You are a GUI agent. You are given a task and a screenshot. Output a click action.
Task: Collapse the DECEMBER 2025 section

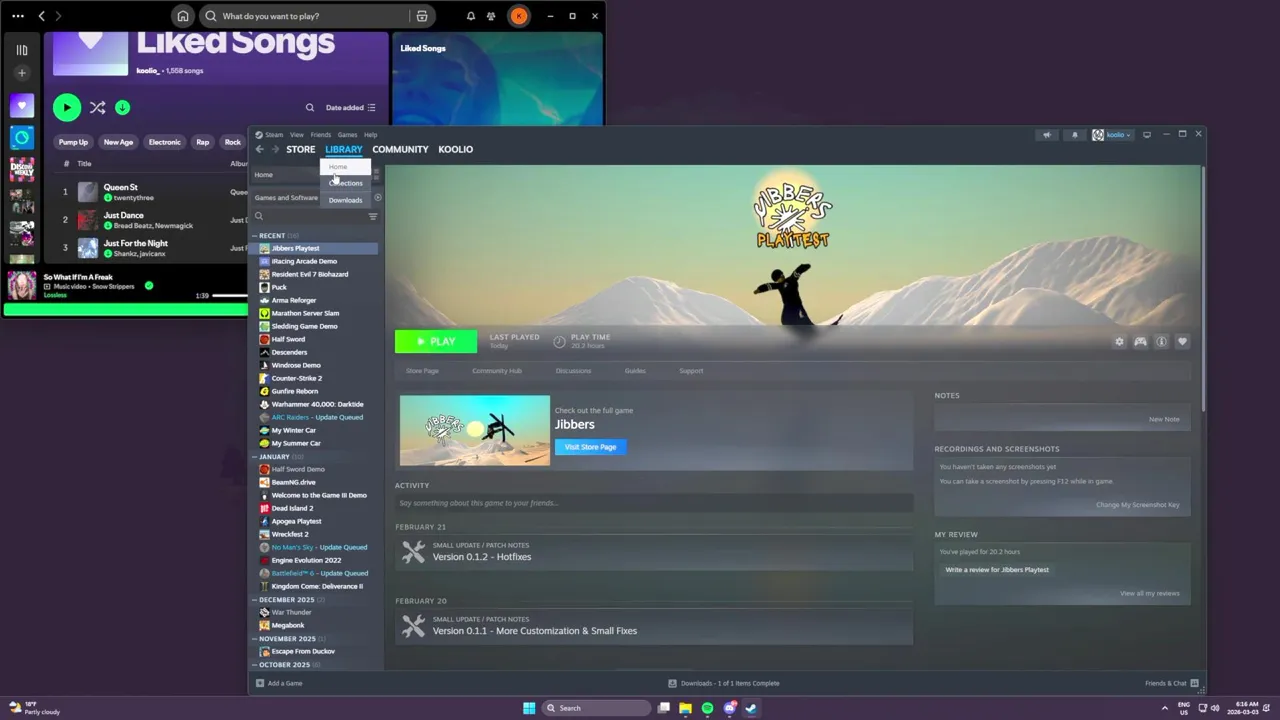click(x=255, y=600)
